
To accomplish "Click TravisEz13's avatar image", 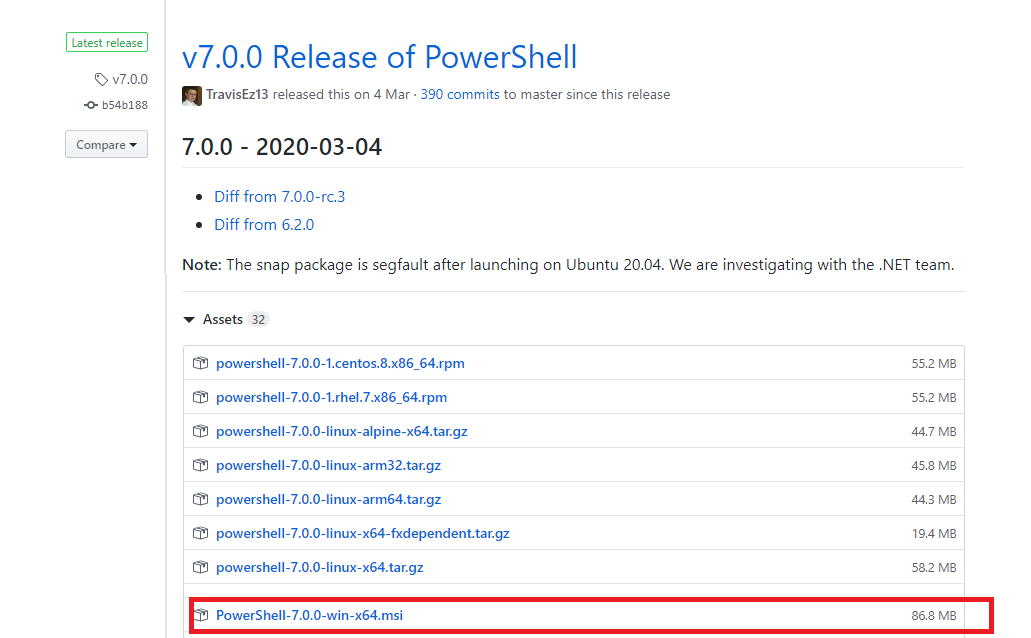I will click(x=192, y=95).
